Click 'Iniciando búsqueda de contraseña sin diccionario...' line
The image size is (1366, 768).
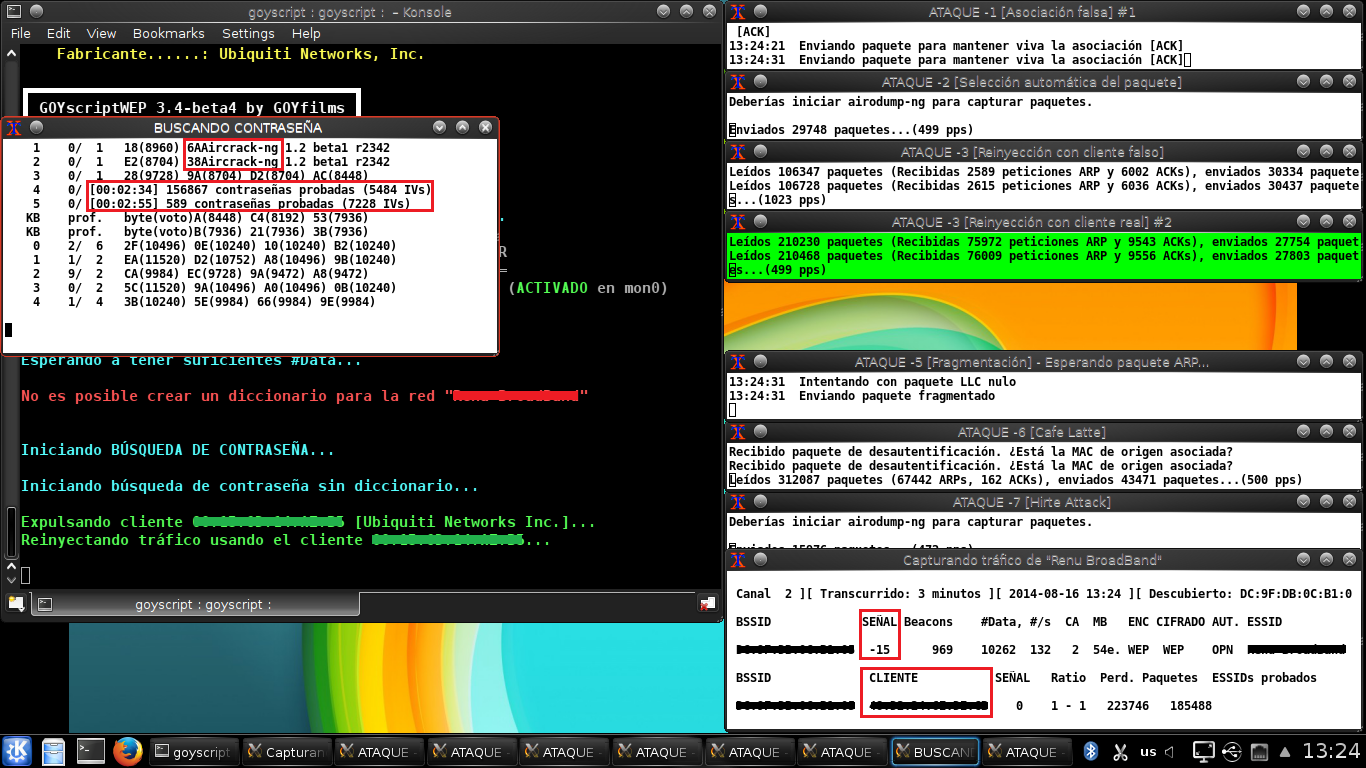[x=250, y=486]
